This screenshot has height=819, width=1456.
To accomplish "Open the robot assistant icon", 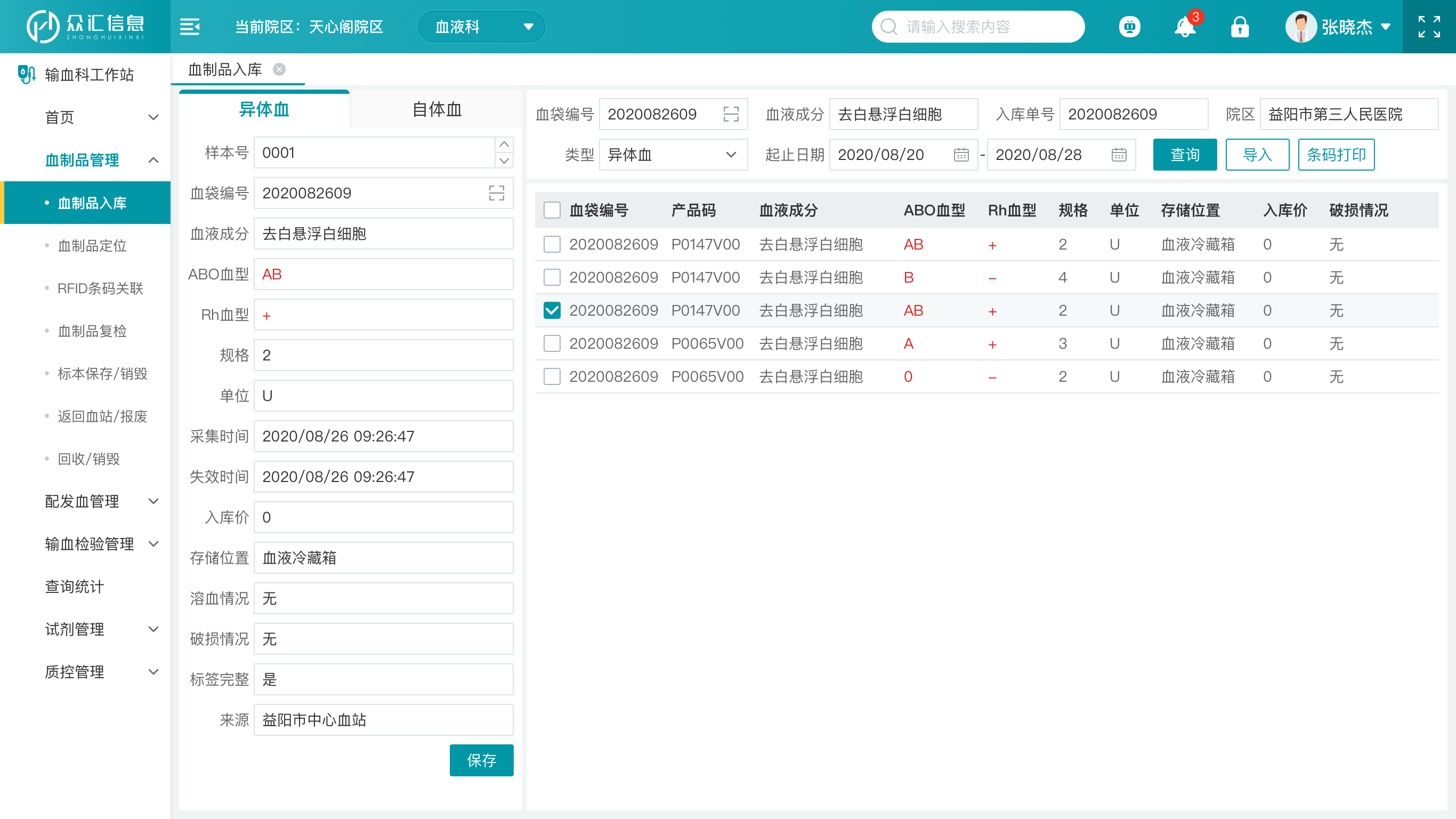I will pyautogui.click(x=1129, y=27).
